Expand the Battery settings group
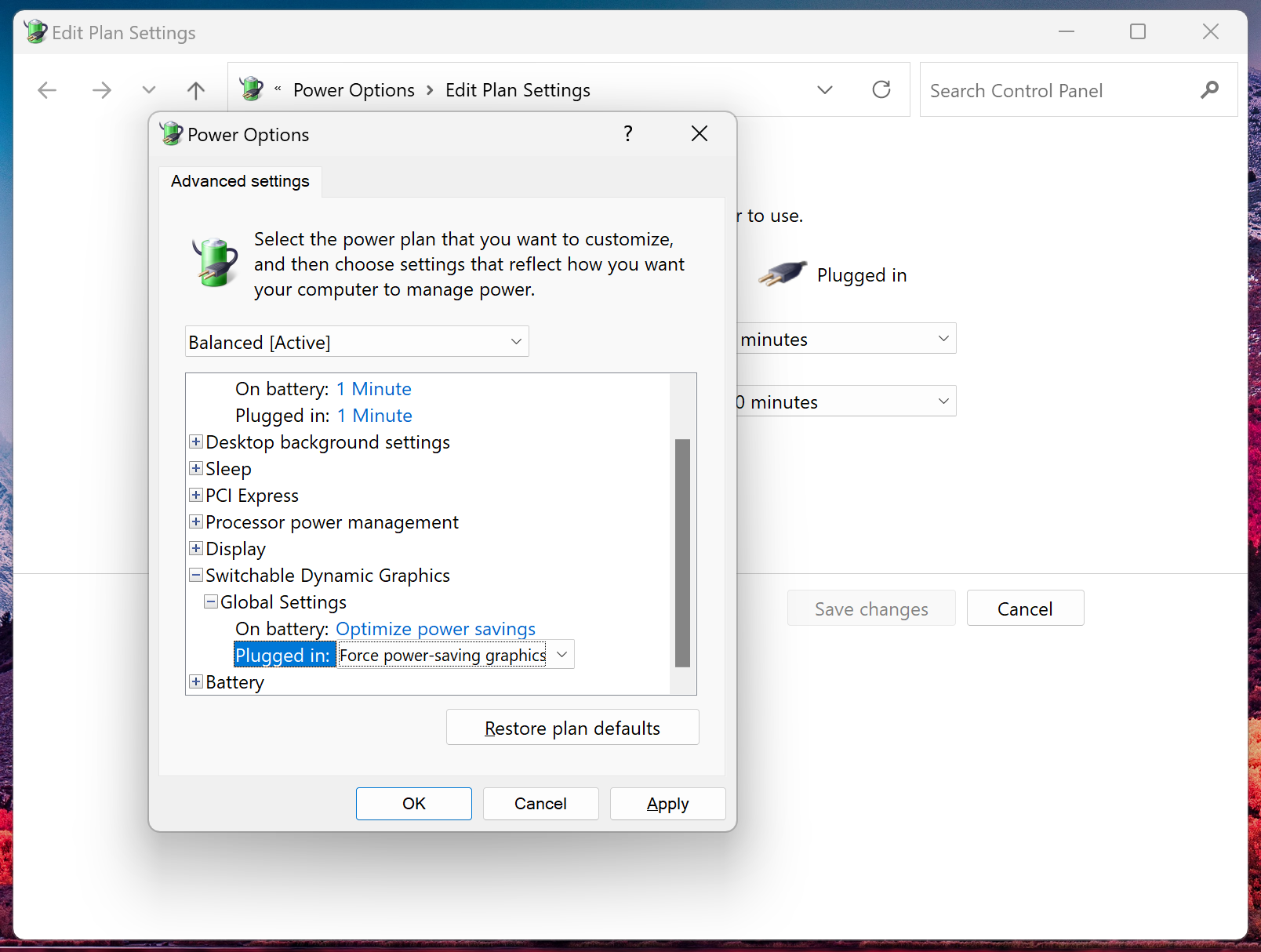Viewport: 1261px width, 952px height. point(195,681)
